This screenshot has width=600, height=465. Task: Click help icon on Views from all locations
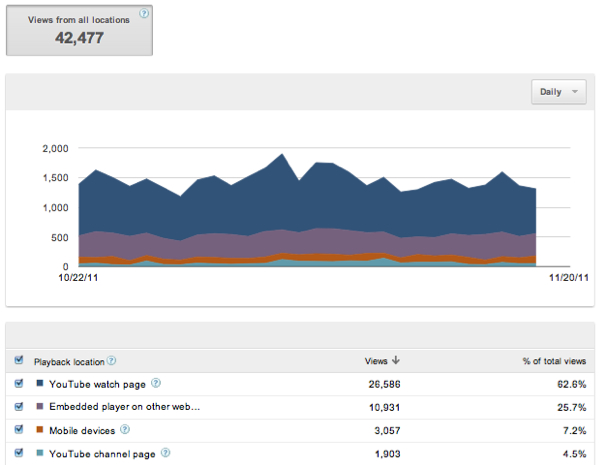point(144,14)
